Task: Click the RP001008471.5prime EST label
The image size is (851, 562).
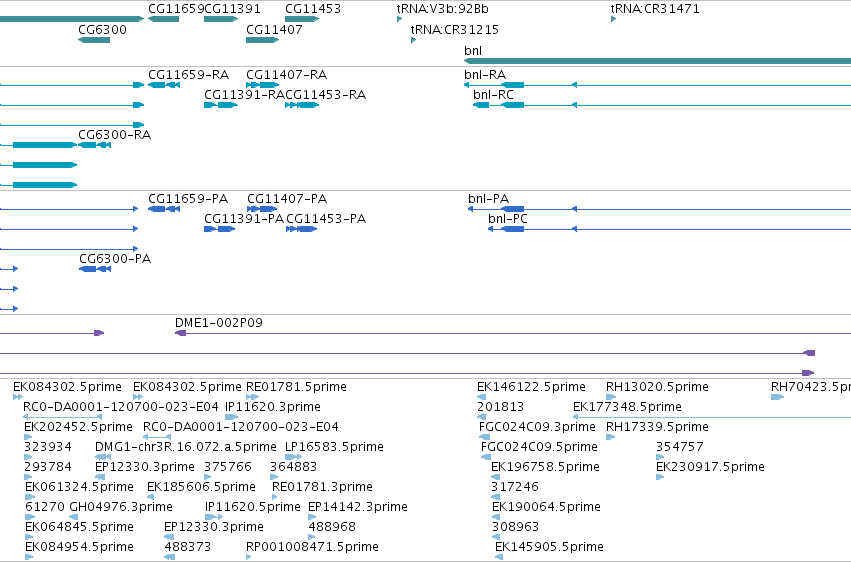Action: [x=313, y=547]
